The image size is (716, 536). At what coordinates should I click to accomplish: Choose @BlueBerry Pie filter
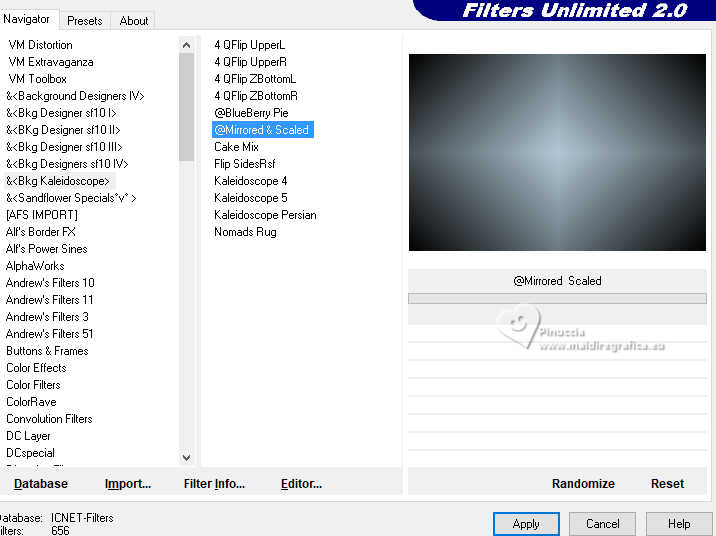click(252, 113)
